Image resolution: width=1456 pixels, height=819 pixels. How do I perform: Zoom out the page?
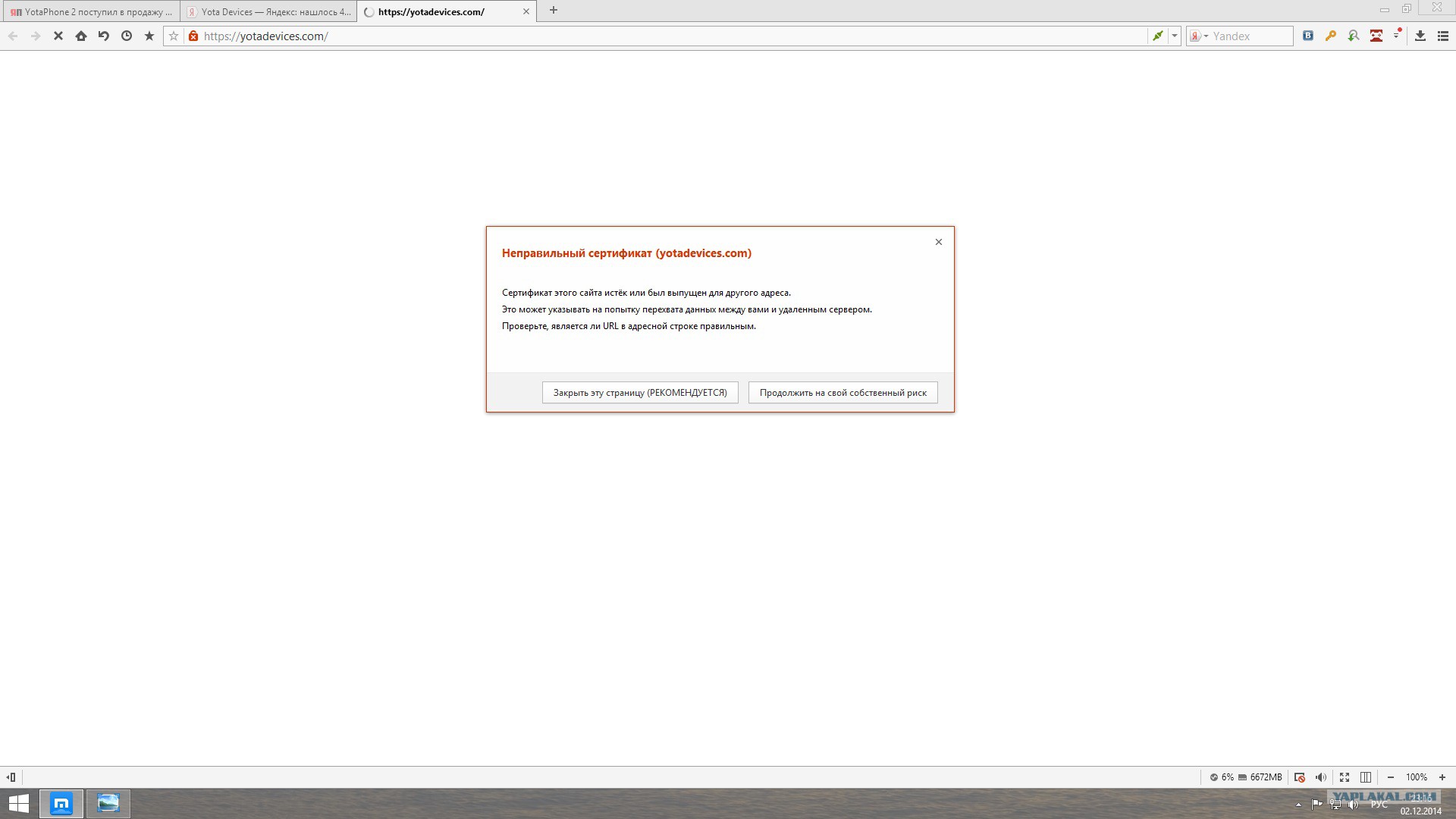point(1391,777)
